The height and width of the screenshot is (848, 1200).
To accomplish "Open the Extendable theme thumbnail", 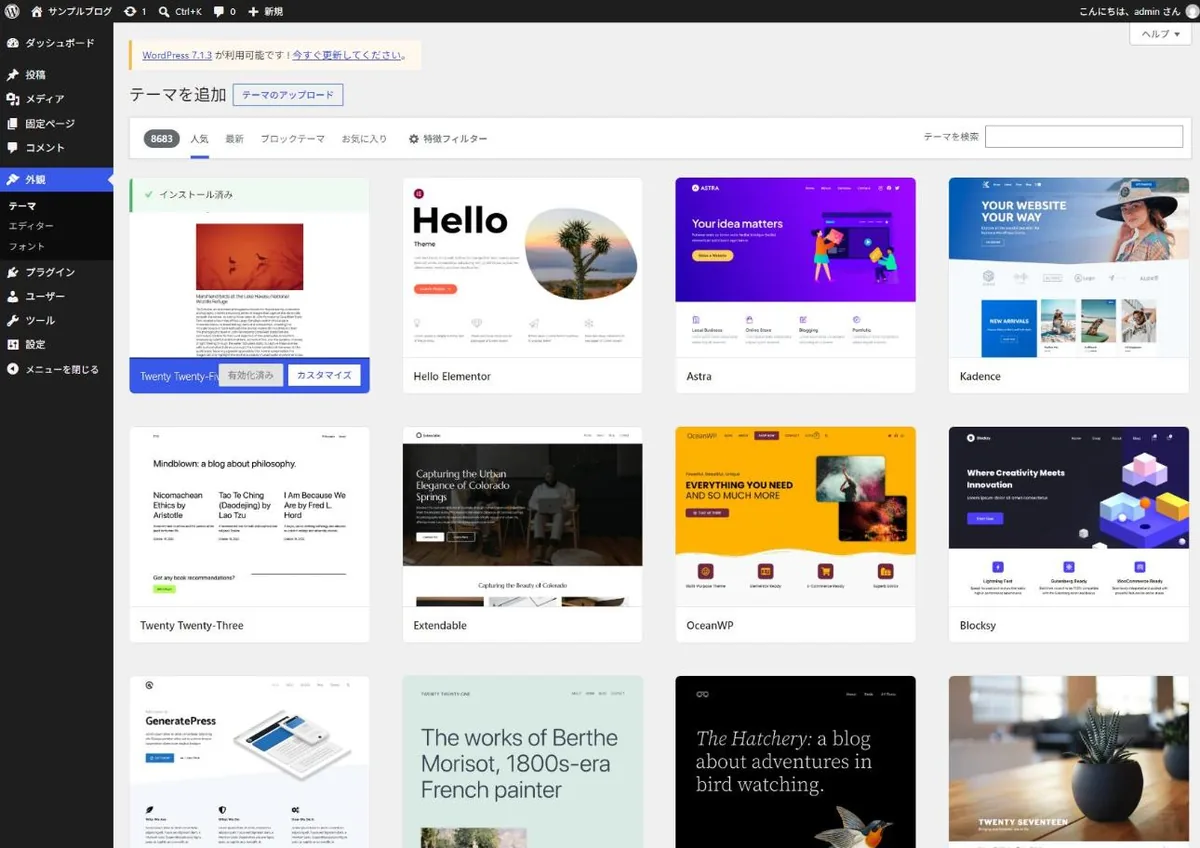I will [x=522, y=516].
